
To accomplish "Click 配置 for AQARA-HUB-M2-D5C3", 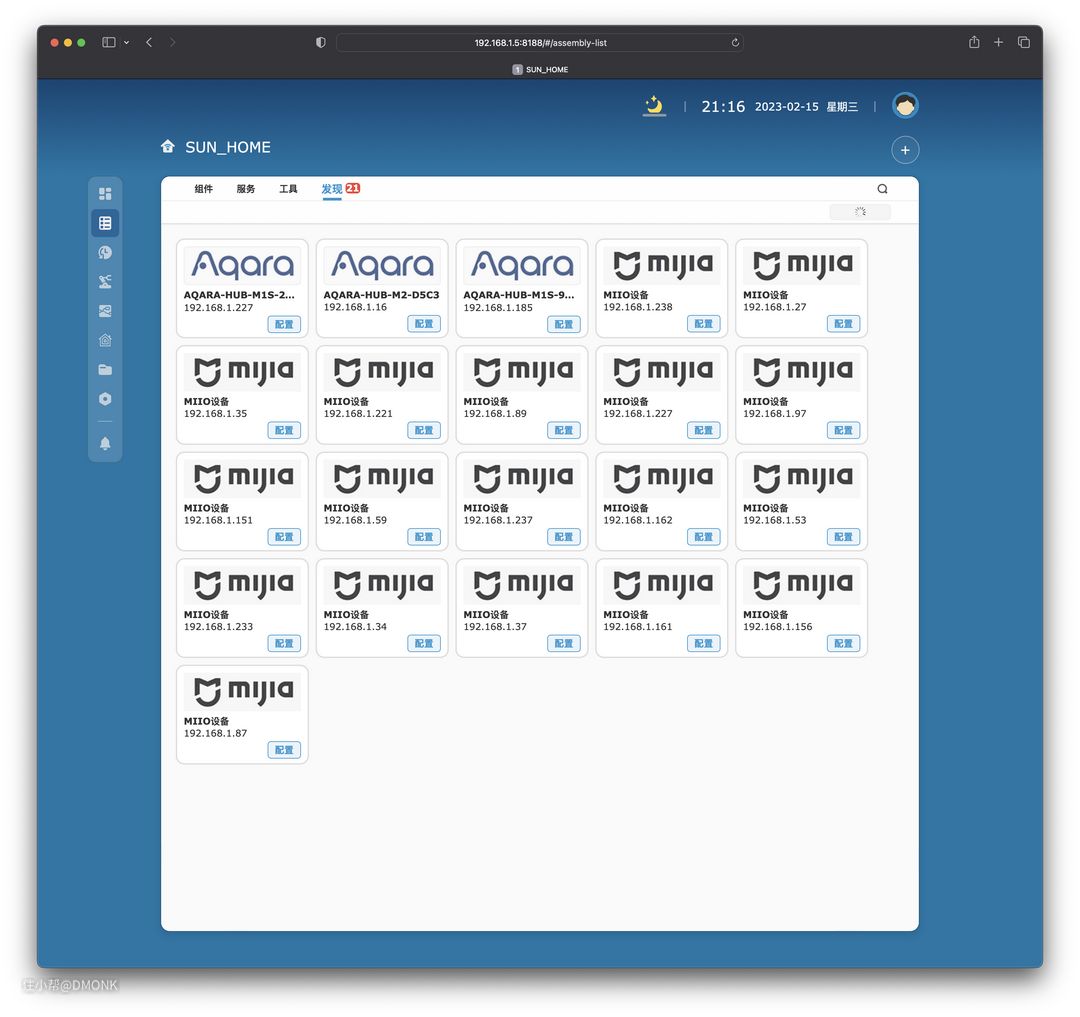I will point(424,324).
